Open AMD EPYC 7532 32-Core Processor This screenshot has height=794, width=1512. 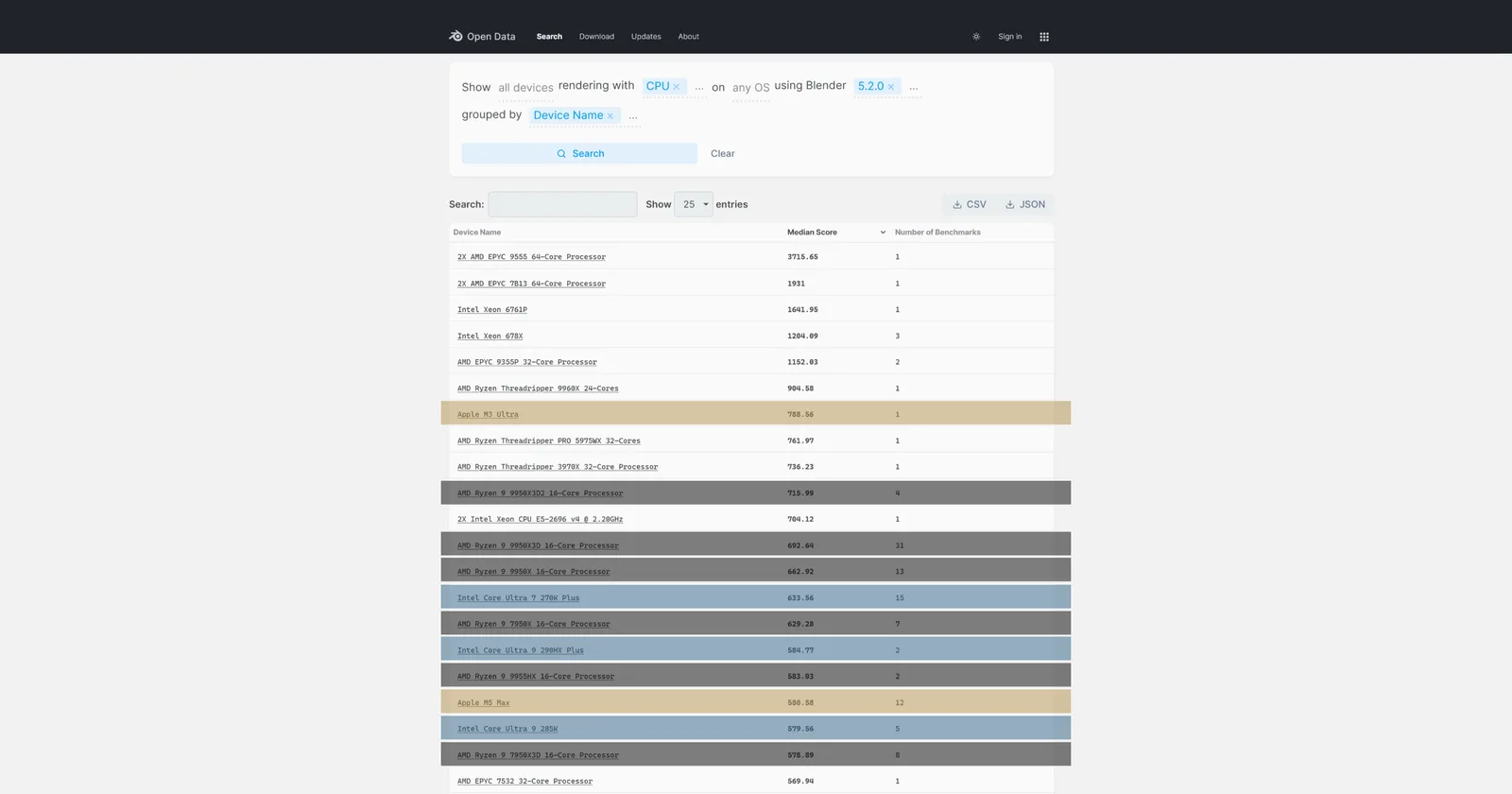point(524,782)
